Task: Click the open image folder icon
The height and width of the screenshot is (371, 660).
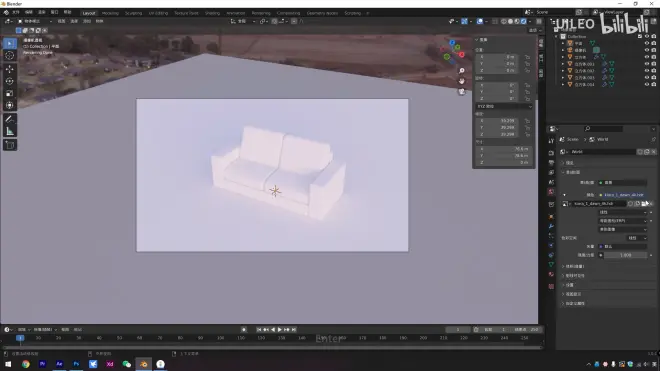Action: (644, 204)
